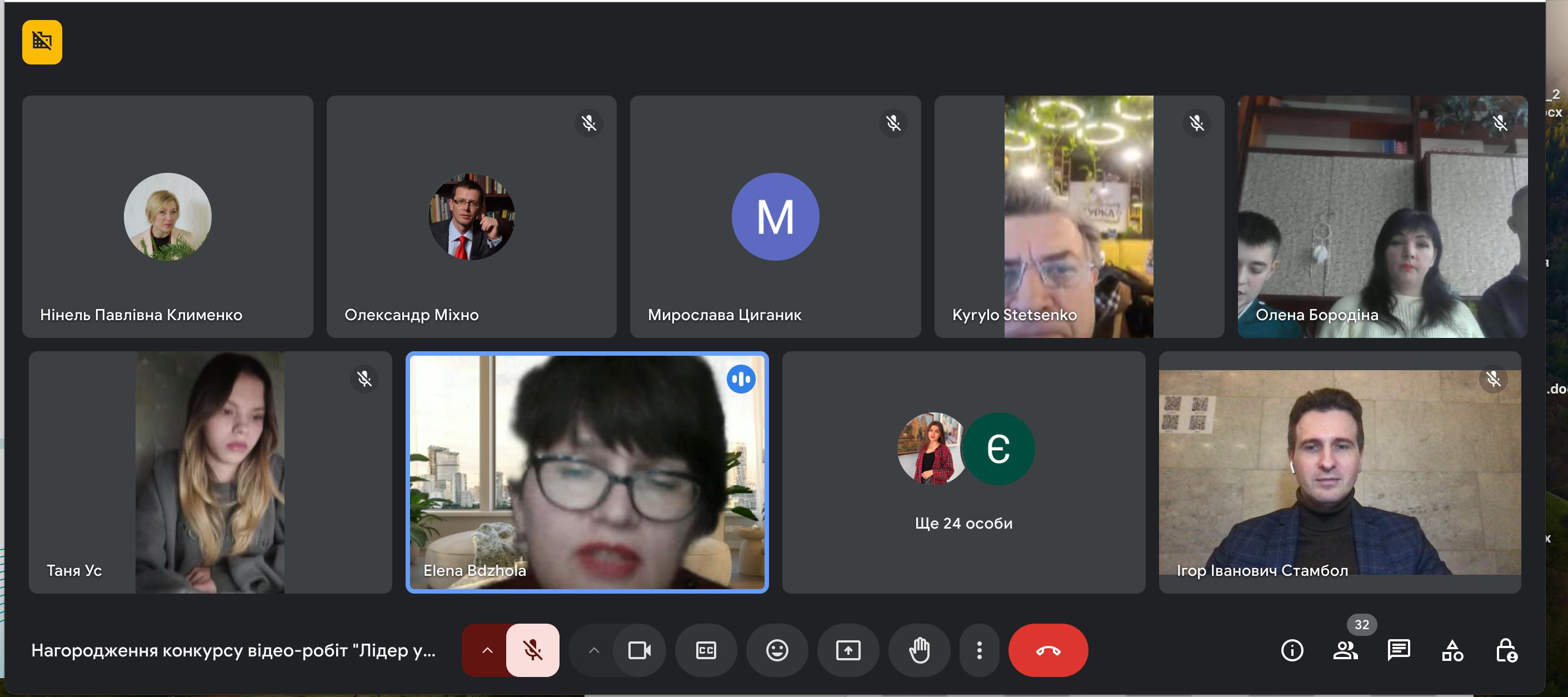Click "Ще 24 особи" tile
Screen dimensions: 1568x697
coord(963,472)
